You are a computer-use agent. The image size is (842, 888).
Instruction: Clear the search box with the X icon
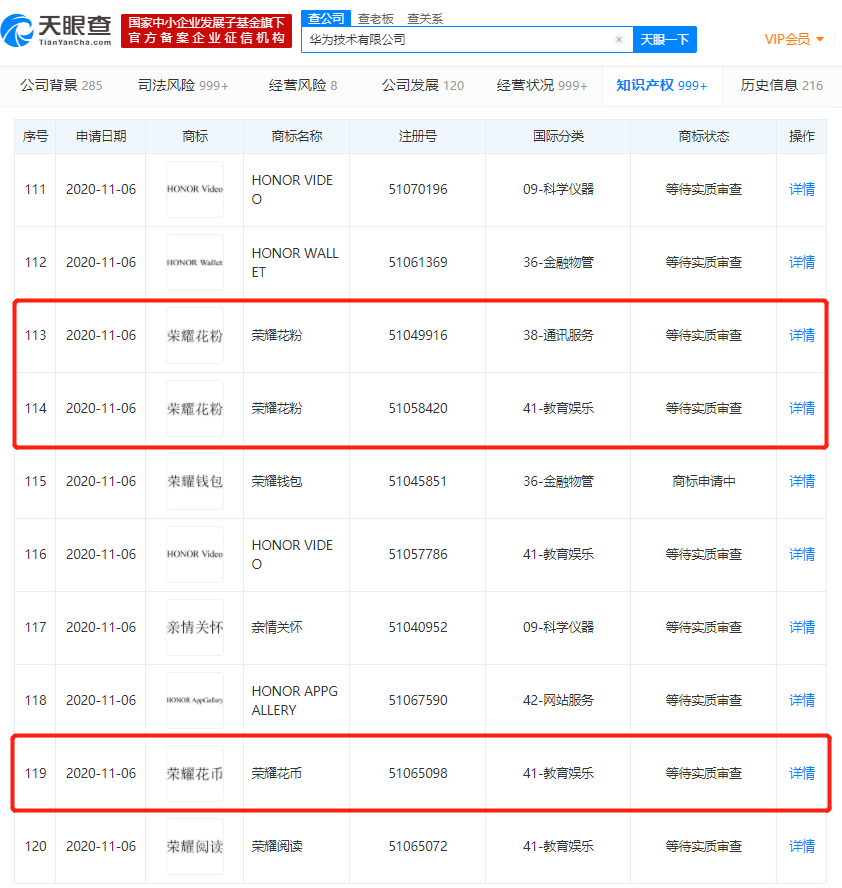[x=618, y=40]
